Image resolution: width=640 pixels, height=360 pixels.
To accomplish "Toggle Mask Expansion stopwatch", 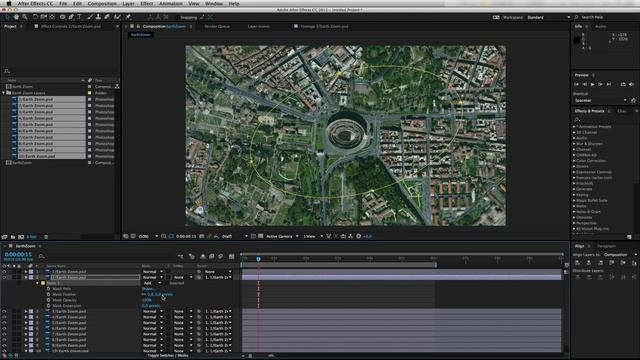I will tap(48, 306).
